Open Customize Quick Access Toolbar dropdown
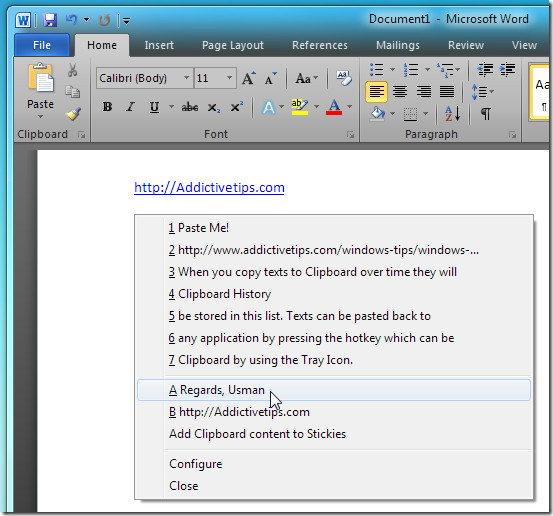The height and width of the screenshot is (516, 553). coord(127,21)
